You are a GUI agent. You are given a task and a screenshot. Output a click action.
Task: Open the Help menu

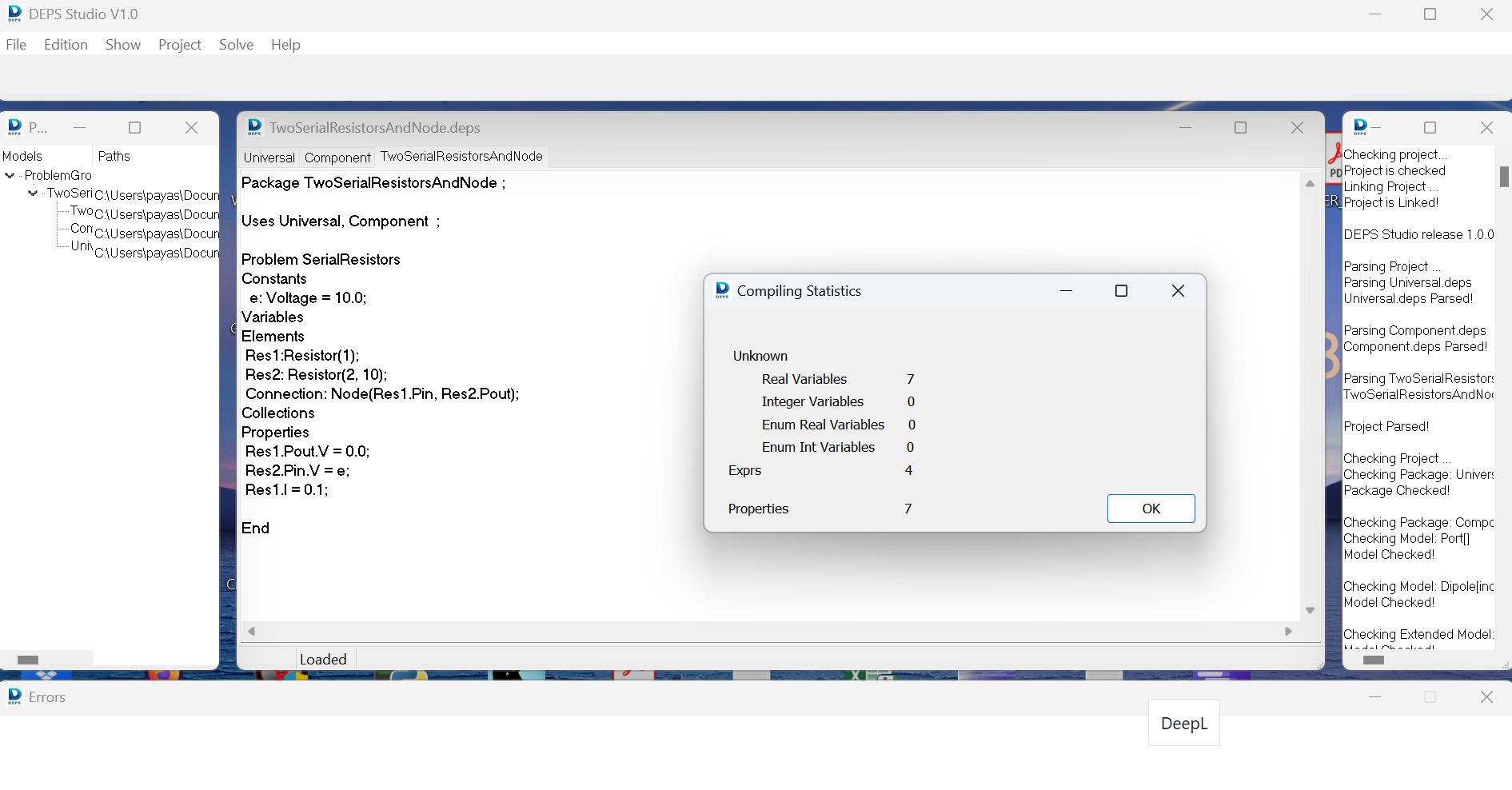click(x=285, y=45)
